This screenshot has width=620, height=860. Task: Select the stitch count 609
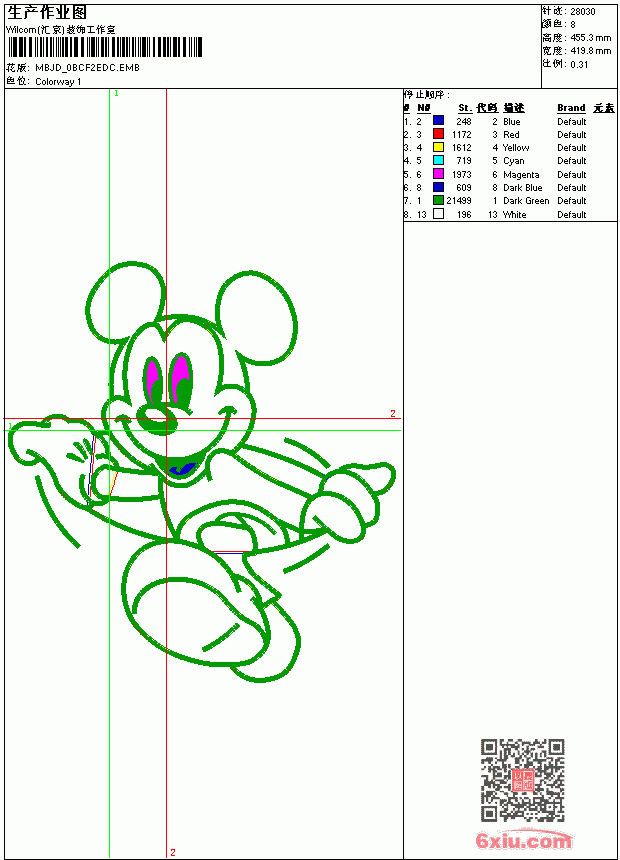[464, 188]
